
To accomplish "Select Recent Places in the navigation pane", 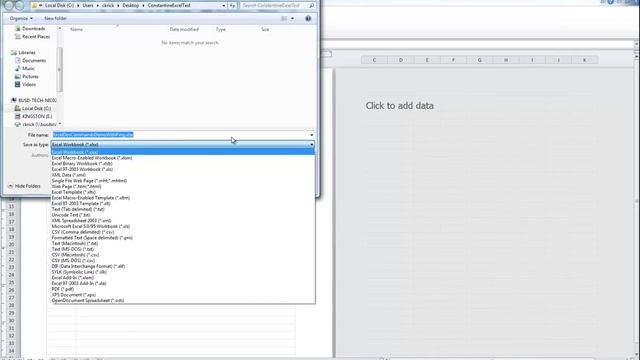I will coord(36,37).
